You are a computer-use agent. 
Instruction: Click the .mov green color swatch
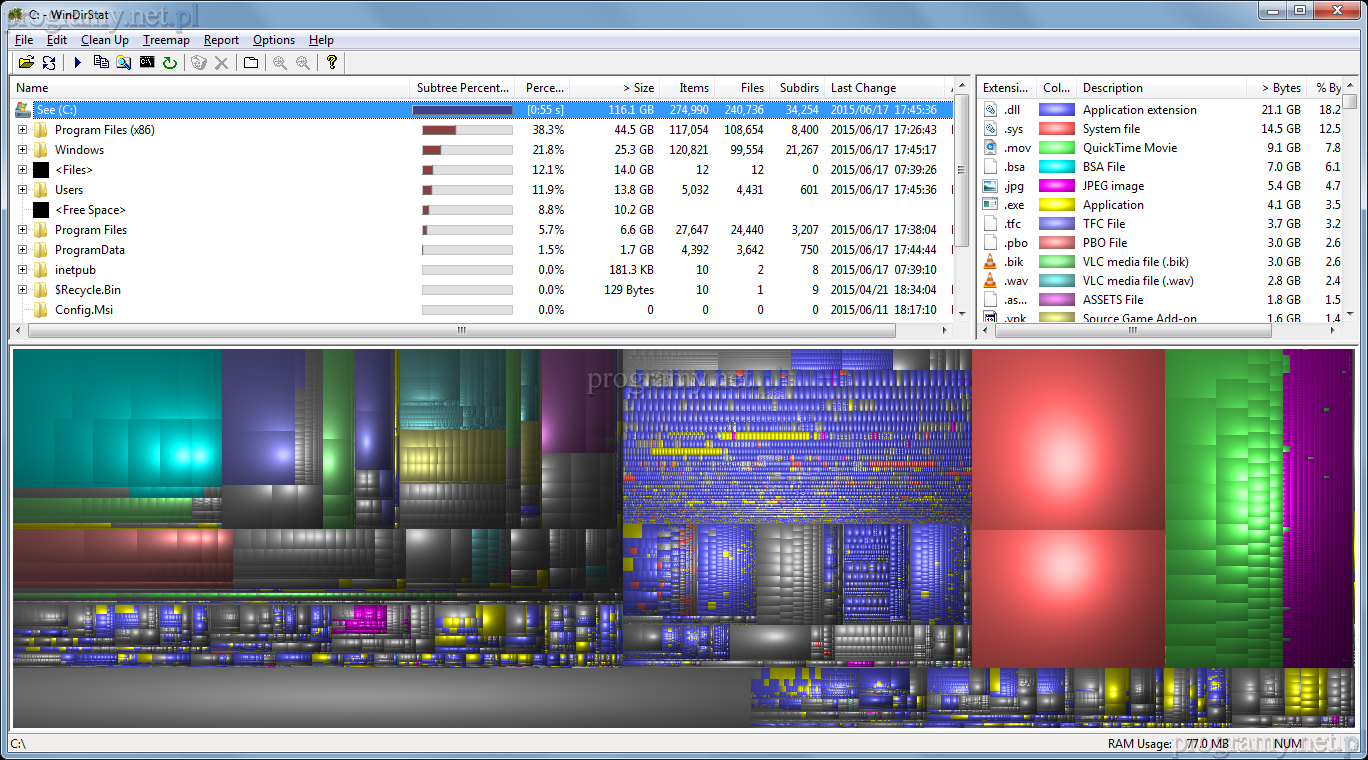pyautogui.click(x=1056, y=148)
